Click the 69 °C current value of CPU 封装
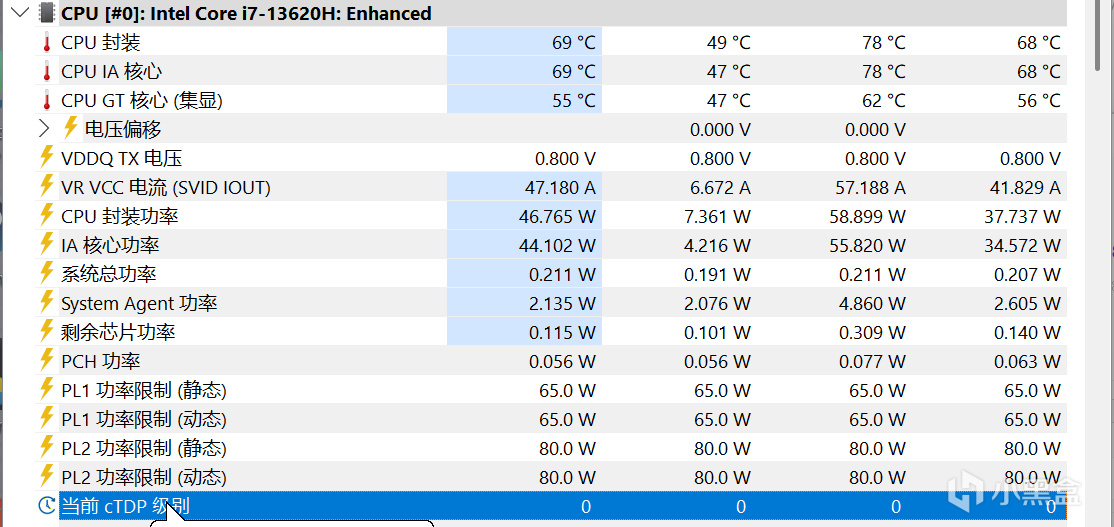Image resolution: width=1114 pixels, height=527 pixels. click(x=573, y=43)
